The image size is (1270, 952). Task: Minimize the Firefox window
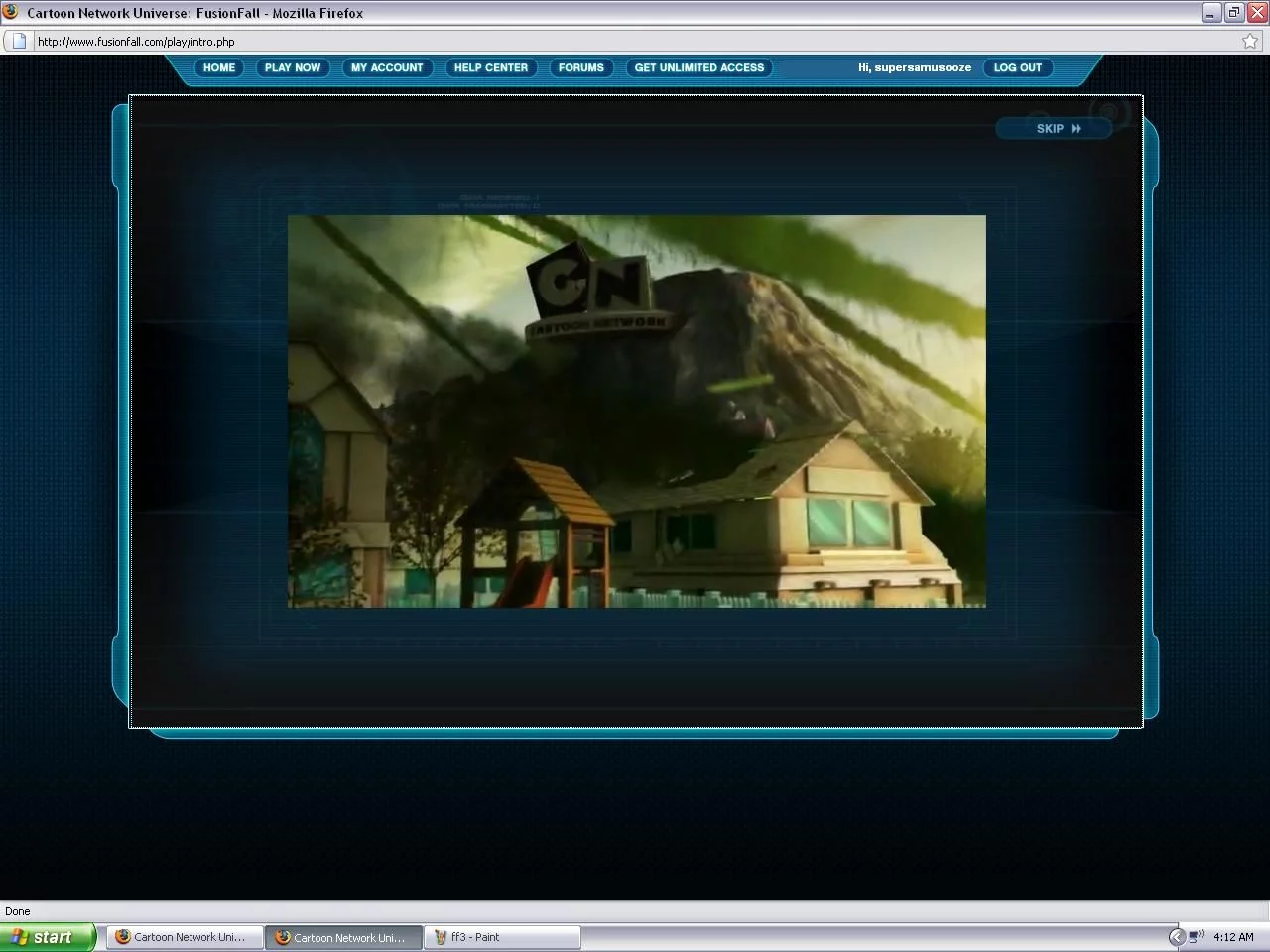coord(1211,13)
